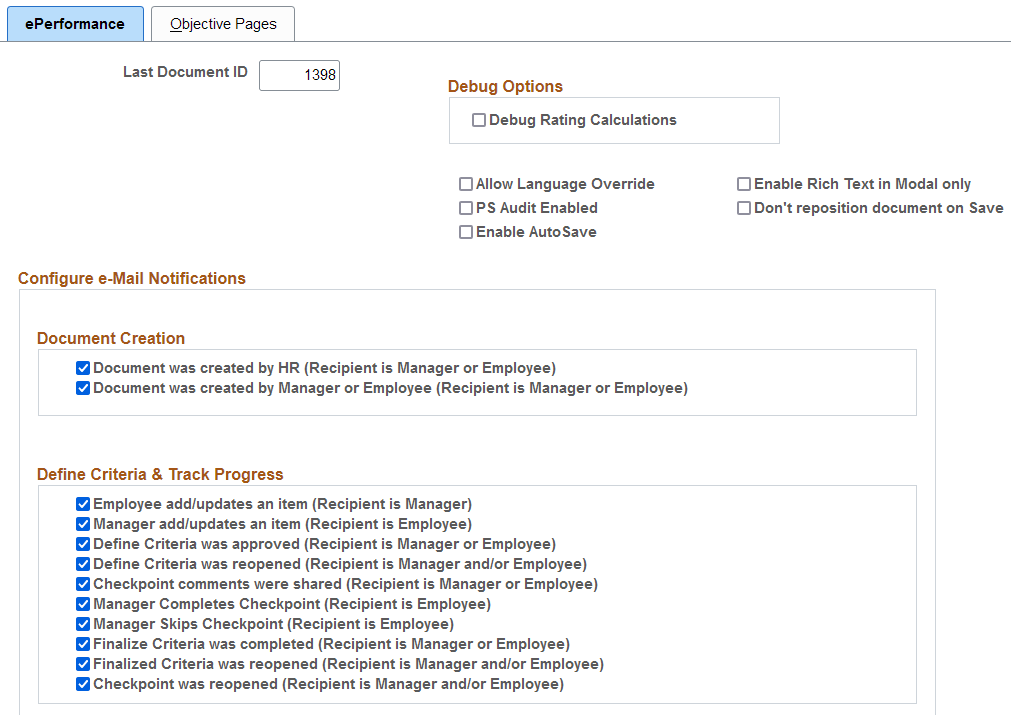This screenshot has height=715, width=1011.
Task: Select the ePerformance tab
Action: coord(75,24)
